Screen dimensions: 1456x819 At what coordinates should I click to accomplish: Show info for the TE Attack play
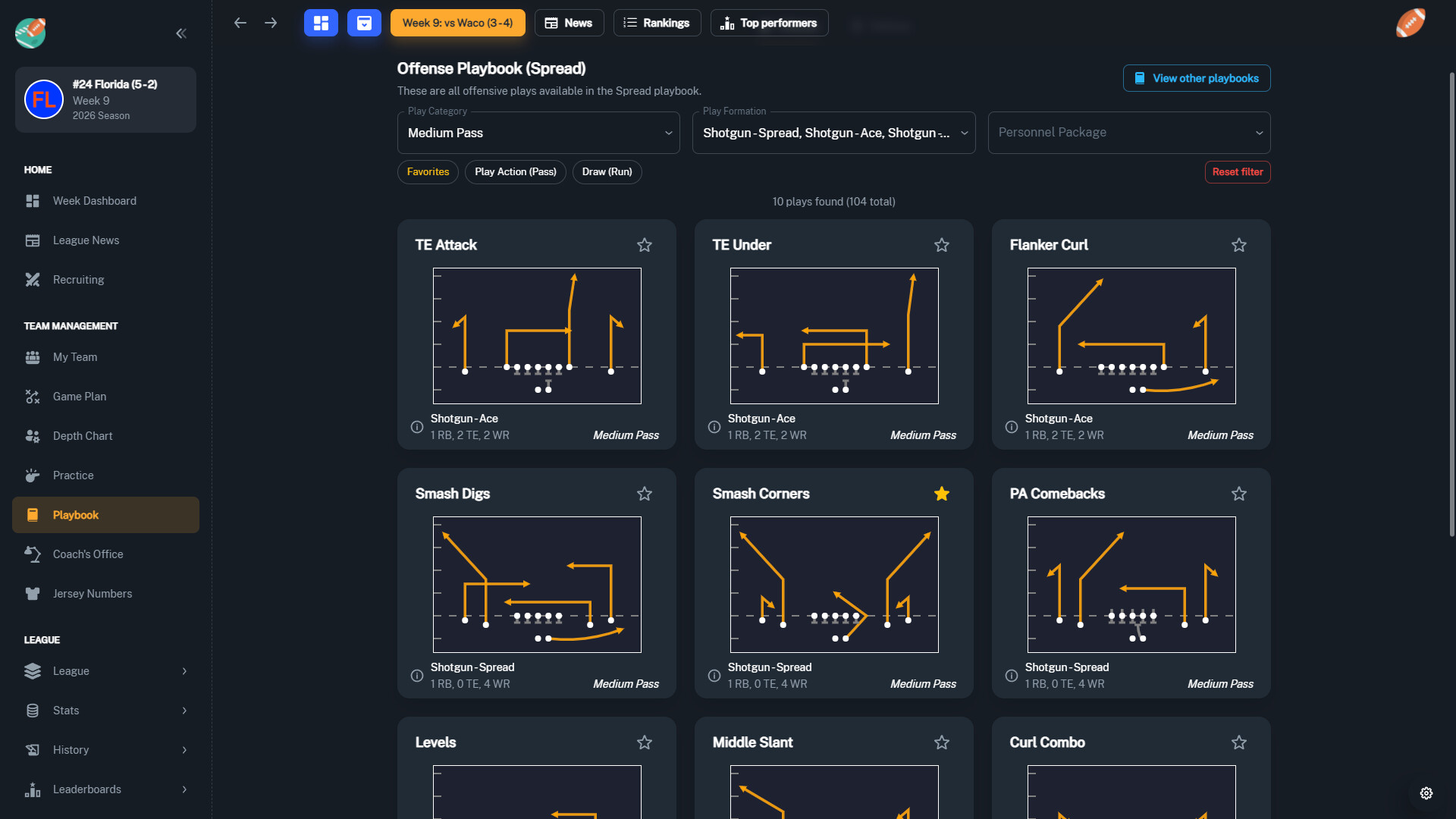[416, 427]
